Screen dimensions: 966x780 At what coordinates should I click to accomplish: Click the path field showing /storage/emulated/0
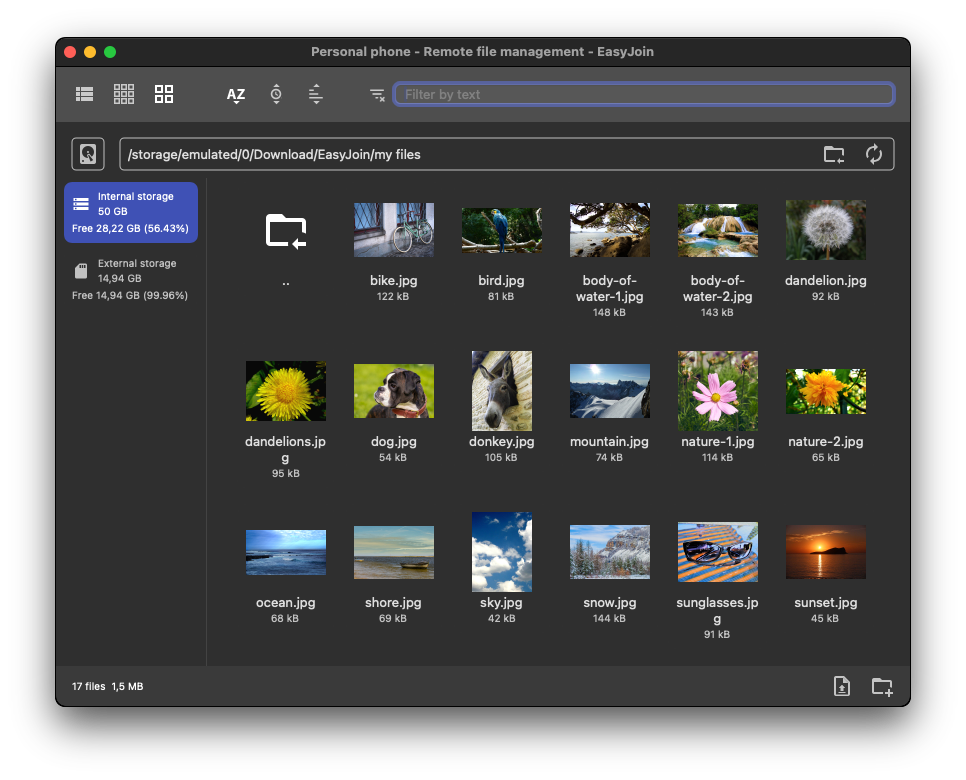pos(470,154)
